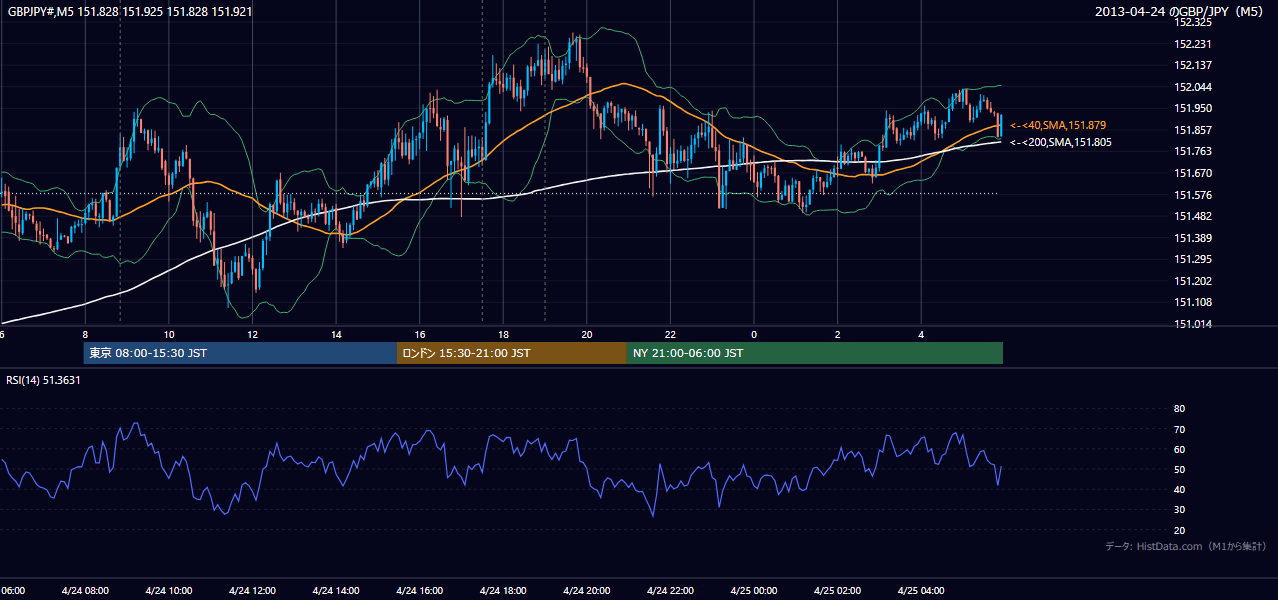
Task: Select the ロンドン 15:30-21:00 JST session bar
Action: (x=512, y=353)
